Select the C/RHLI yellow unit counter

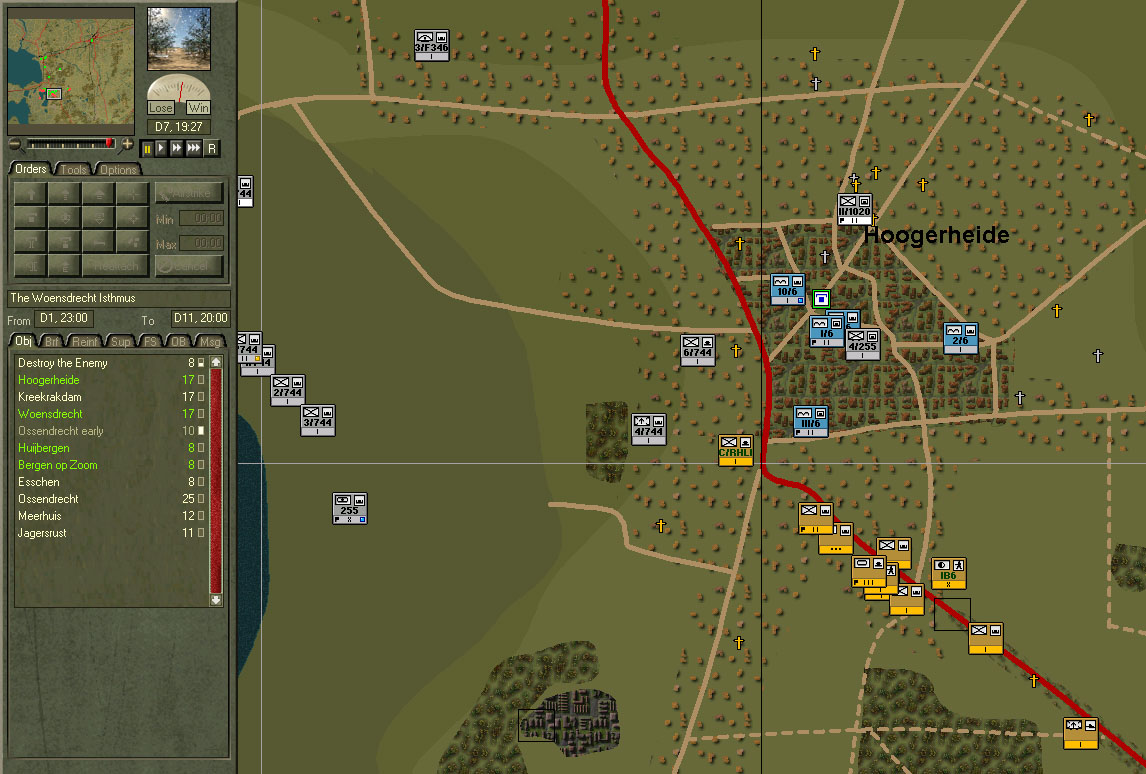(x=735, y=450)
